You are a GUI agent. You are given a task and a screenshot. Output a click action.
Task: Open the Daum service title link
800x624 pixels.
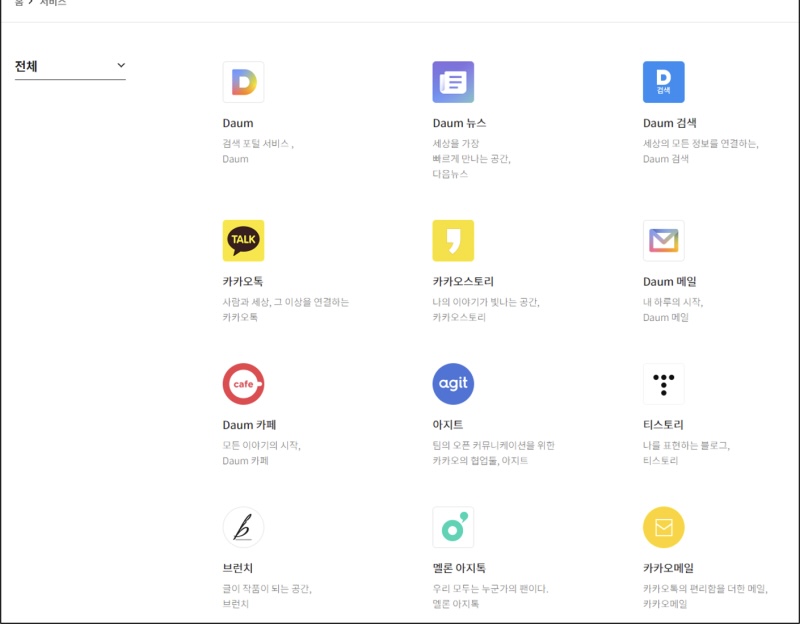[x=238, y=123]
